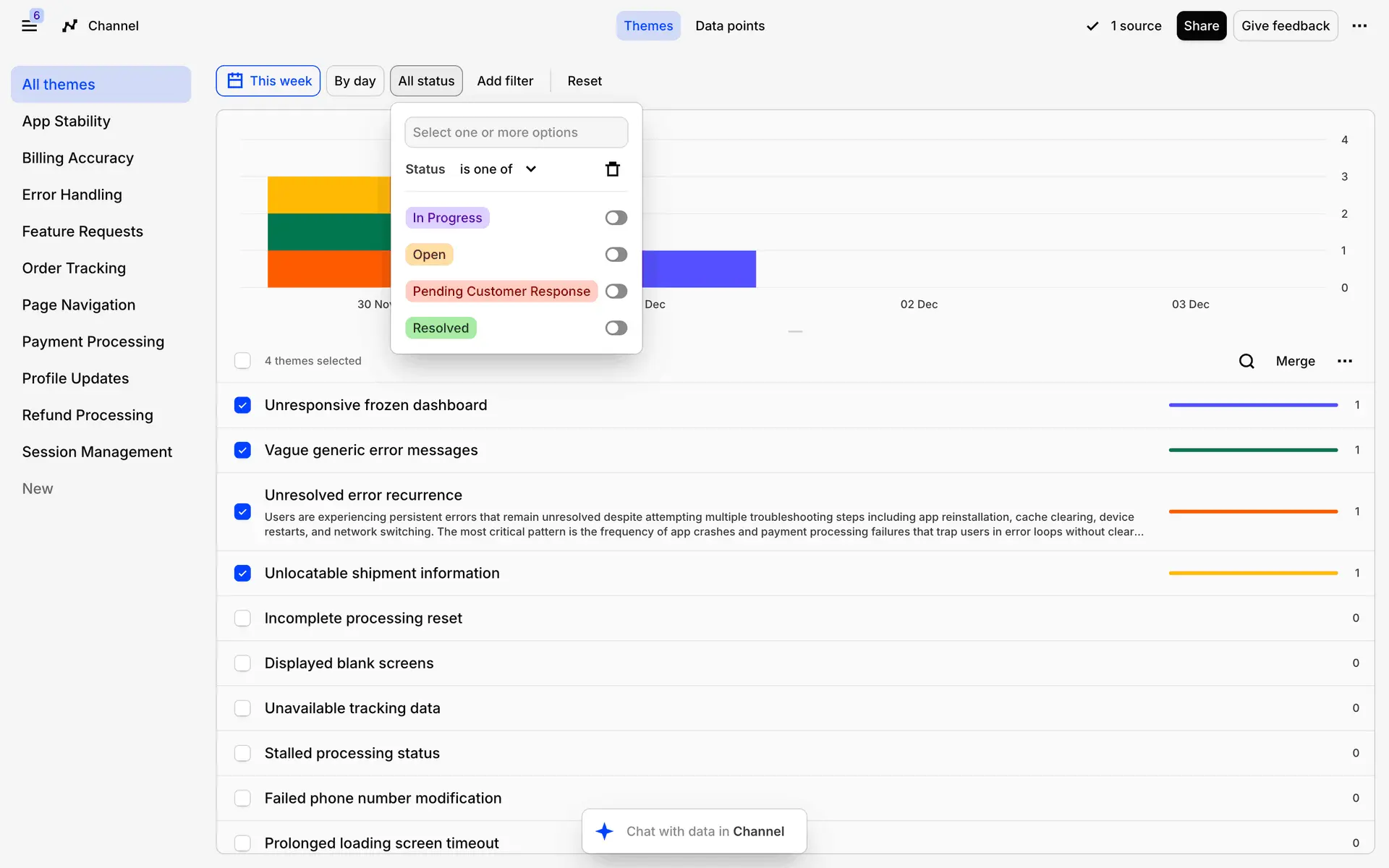Open the All status filter dropdown

point(426,81)
